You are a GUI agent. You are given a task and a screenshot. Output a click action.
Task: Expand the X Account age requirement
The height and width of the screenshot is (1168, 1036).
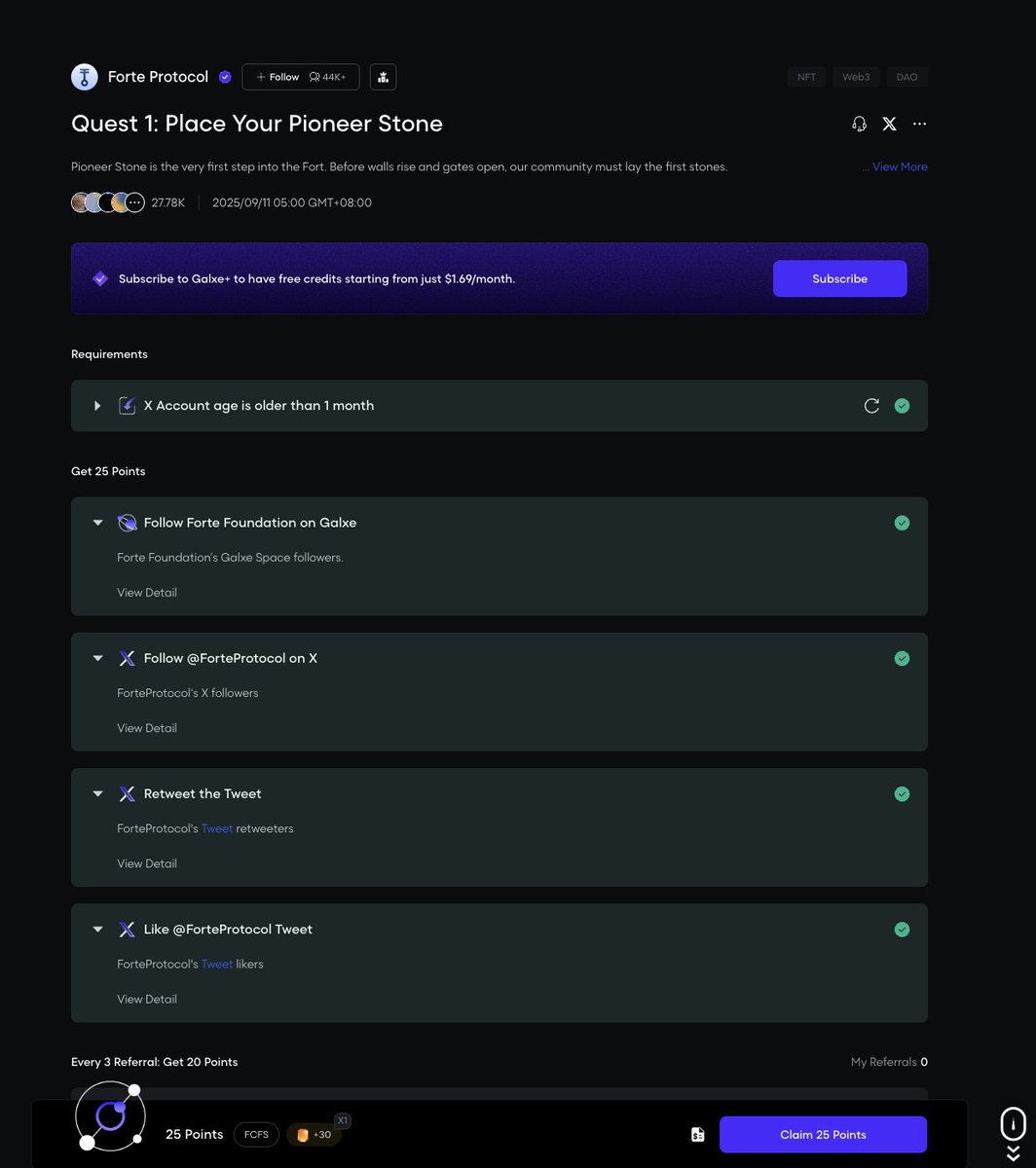click(97, 406)
